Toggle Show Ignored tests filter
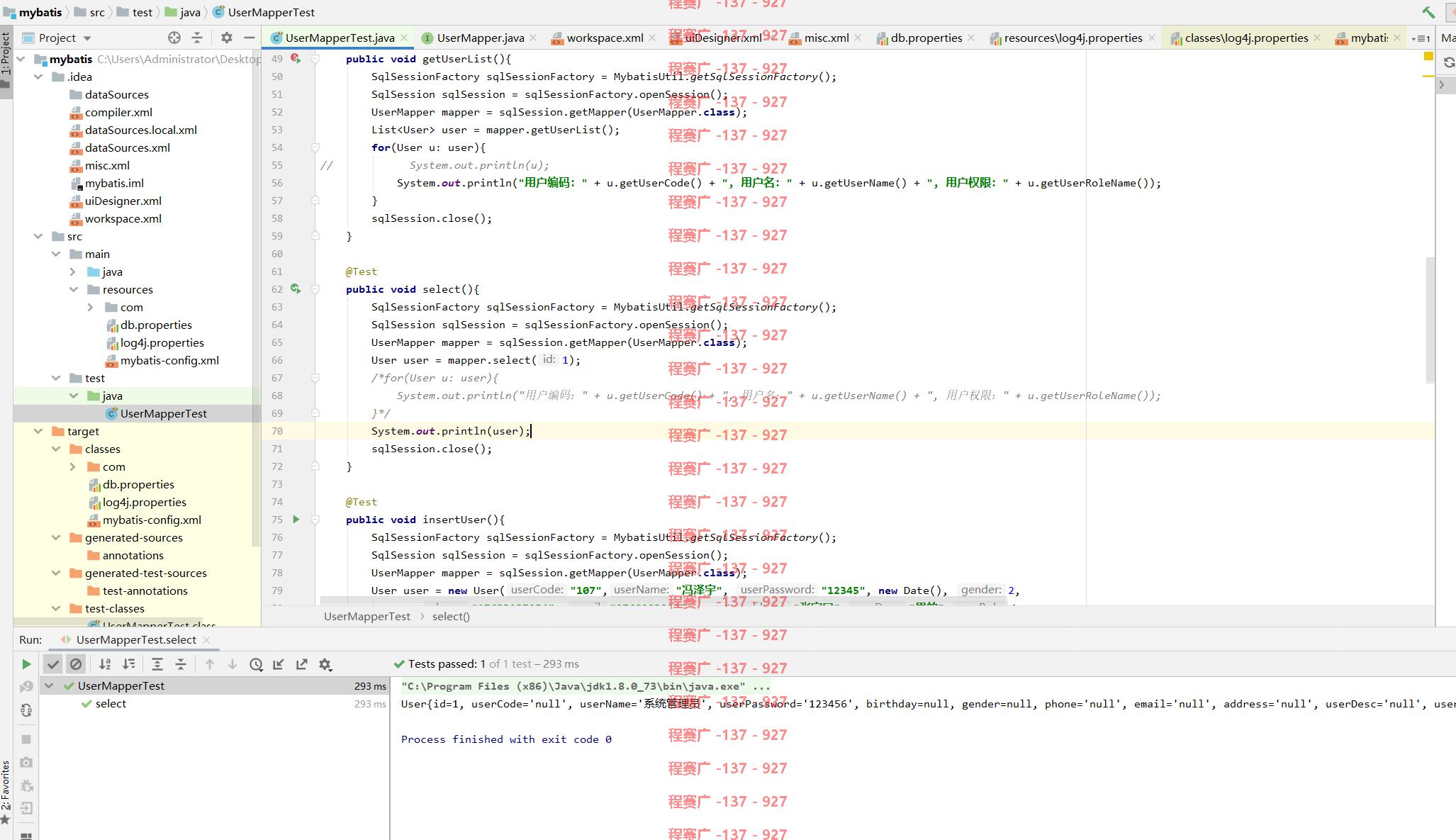Viewport: 1456px width, 840px height. 76,664
